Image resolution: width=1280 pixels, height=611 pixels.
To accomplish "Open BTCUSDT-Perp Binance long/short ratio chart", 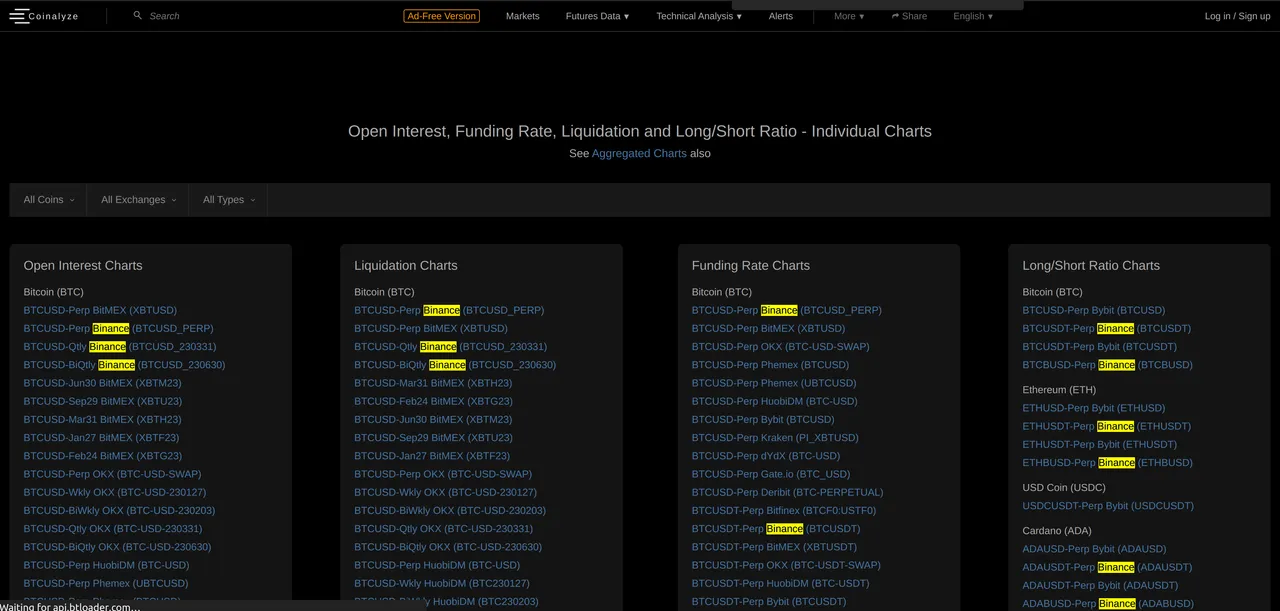I will coord(1107,328).
